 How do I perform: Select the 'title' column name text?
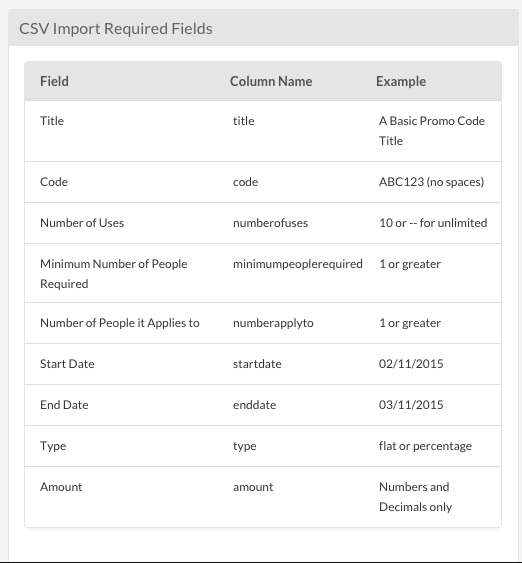243,121
